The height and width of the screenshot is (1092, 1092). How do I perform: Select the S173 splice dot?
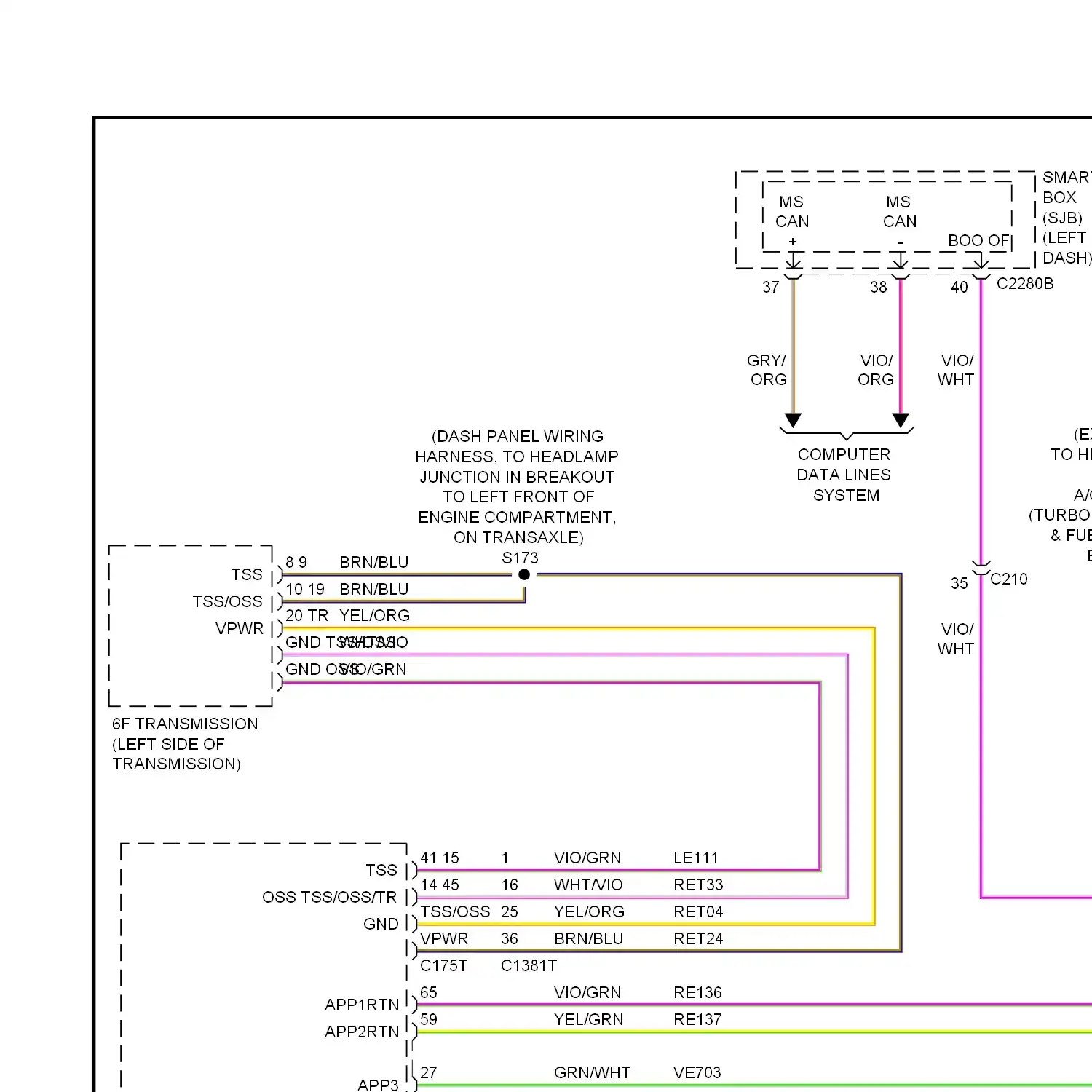(x=524, y=574)
